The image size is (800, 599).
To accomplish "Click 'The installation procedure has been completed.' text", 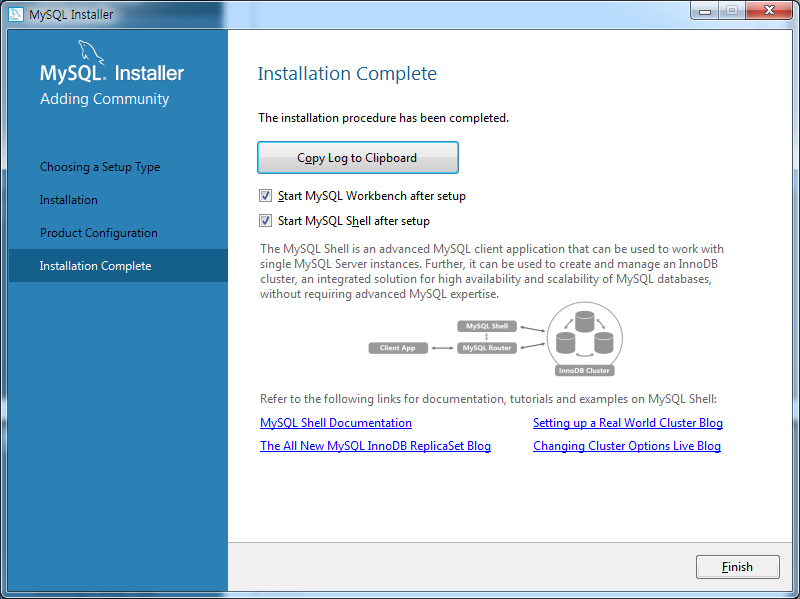I will coord(383,118).
